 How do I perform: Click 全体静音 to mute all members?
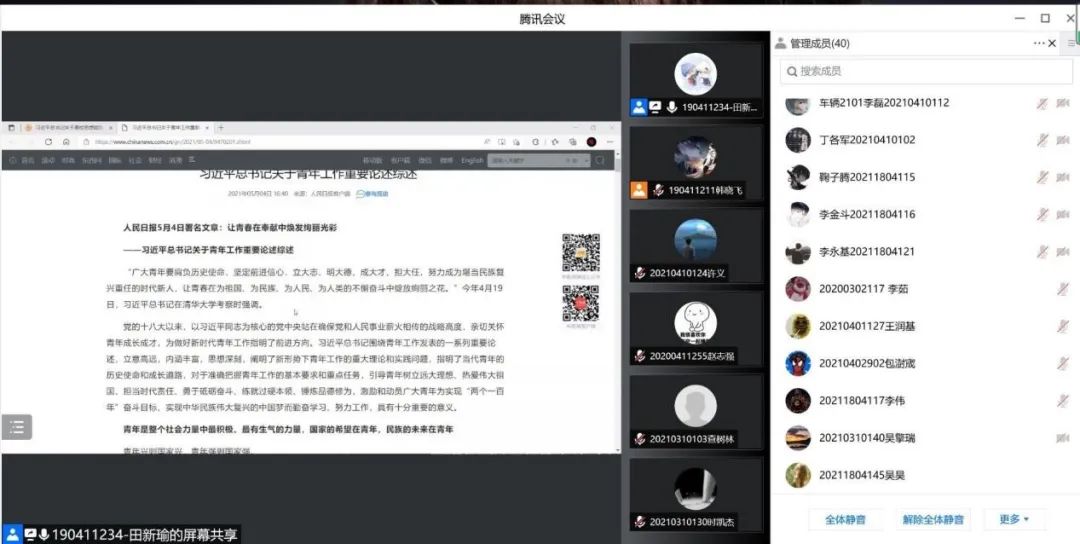tap(845, 519)
